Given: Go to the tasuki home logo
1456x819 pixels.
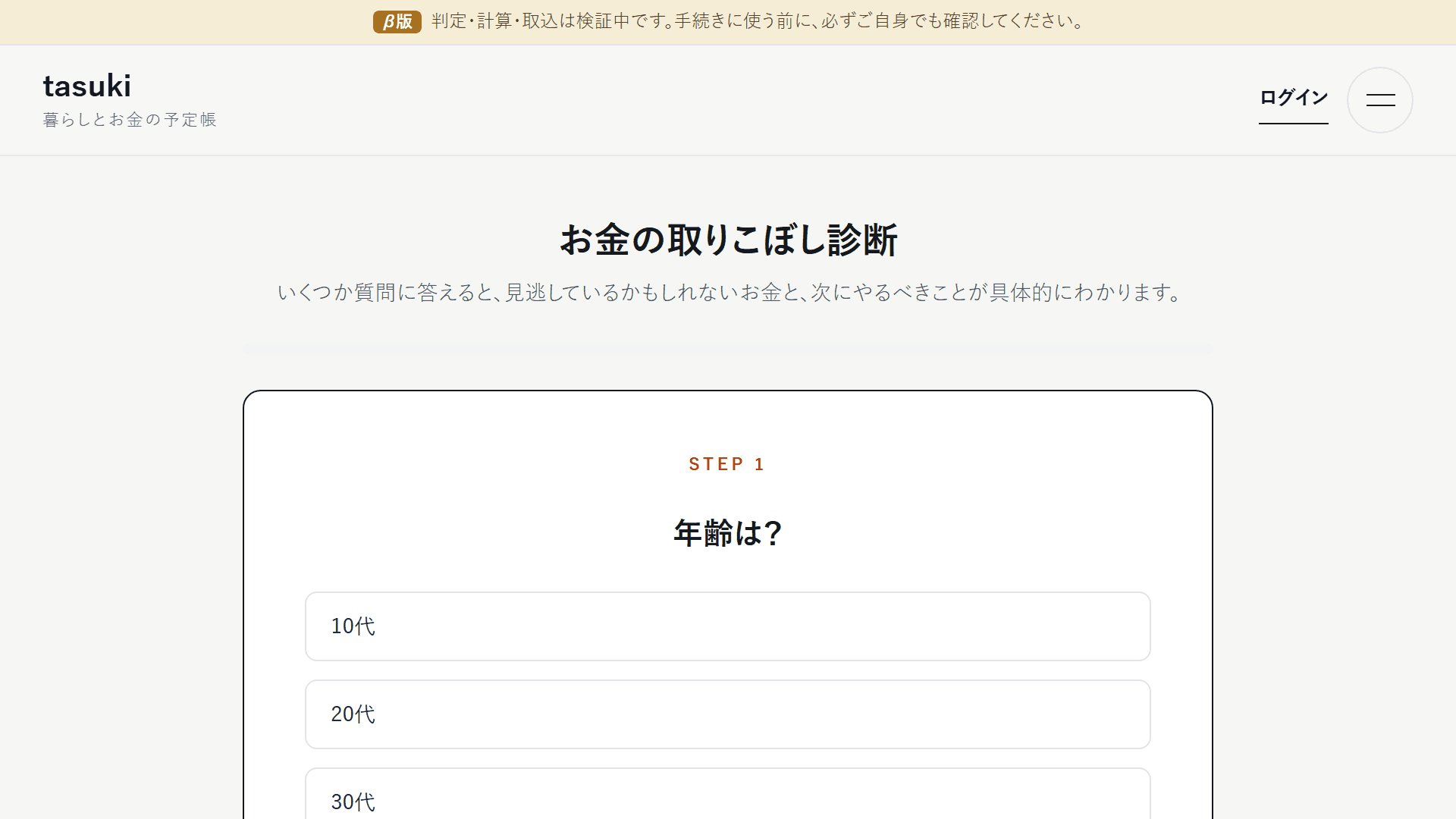Looking at the screenshot, I should pos(87,86).
